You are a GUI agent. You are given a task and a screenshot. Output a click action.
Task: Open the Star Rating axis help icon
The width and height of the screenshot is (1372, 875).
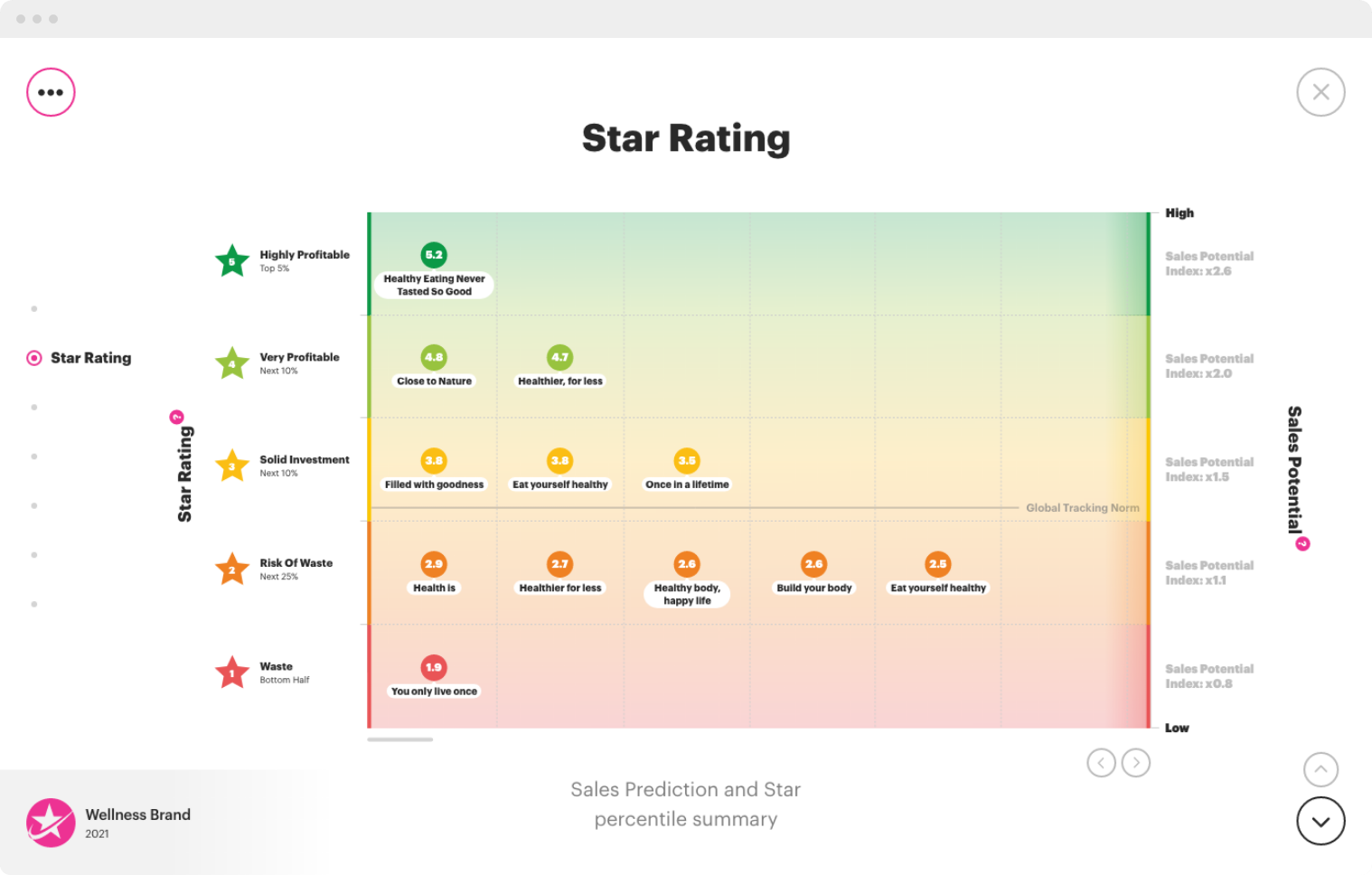[x=177, y=418]
